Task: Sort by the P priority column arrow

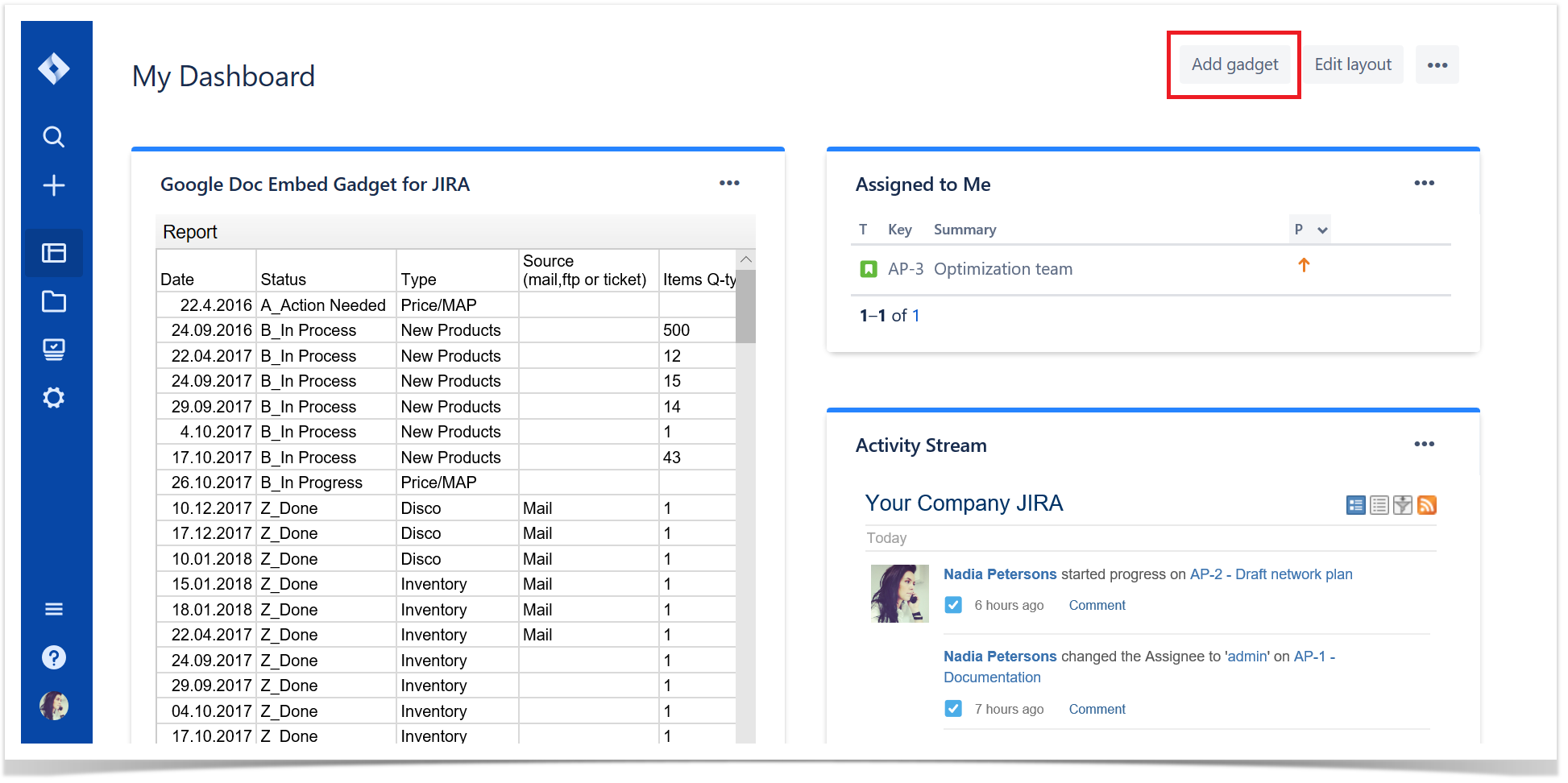Action: coord(1321,230)
